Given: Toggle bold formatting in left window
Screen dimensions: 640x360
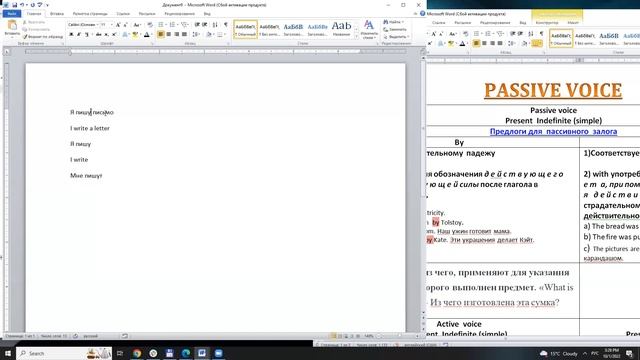Looking at the screenshot, I should coord(71,35).
